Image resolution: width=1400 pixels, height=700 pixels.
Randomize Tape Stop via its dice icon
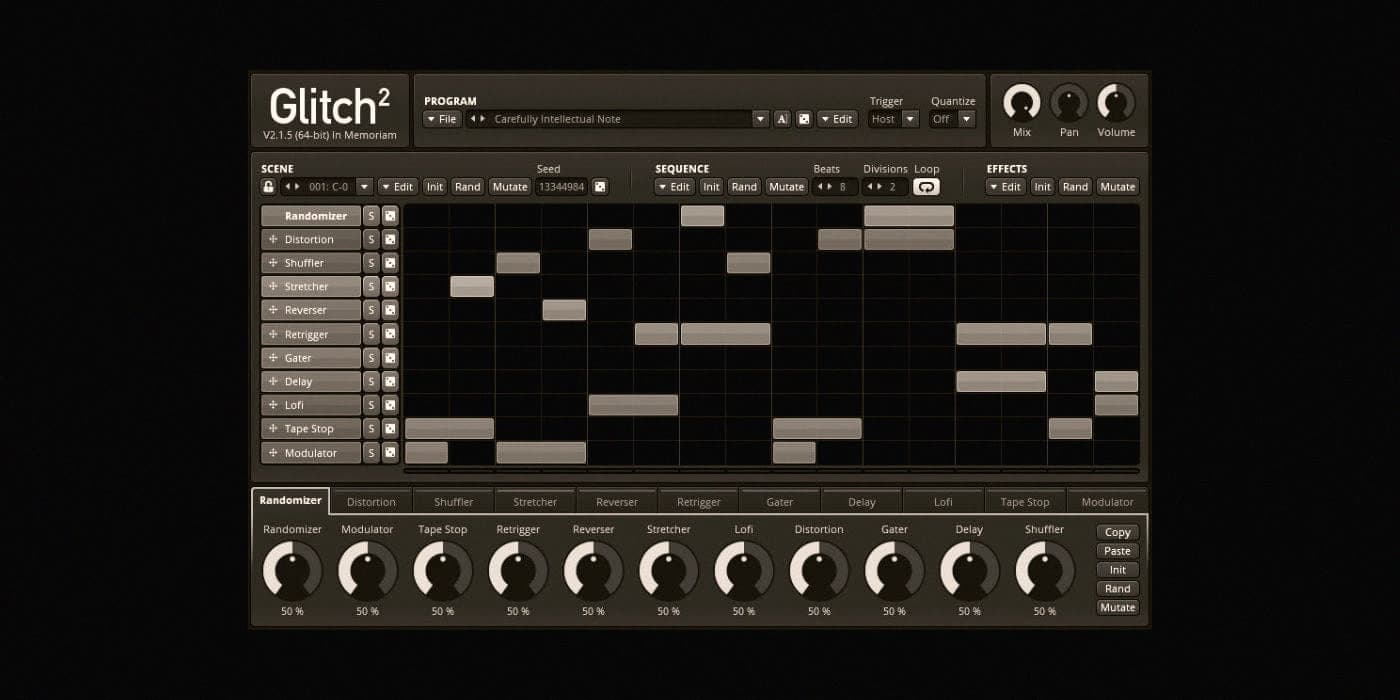coord(390,429)
